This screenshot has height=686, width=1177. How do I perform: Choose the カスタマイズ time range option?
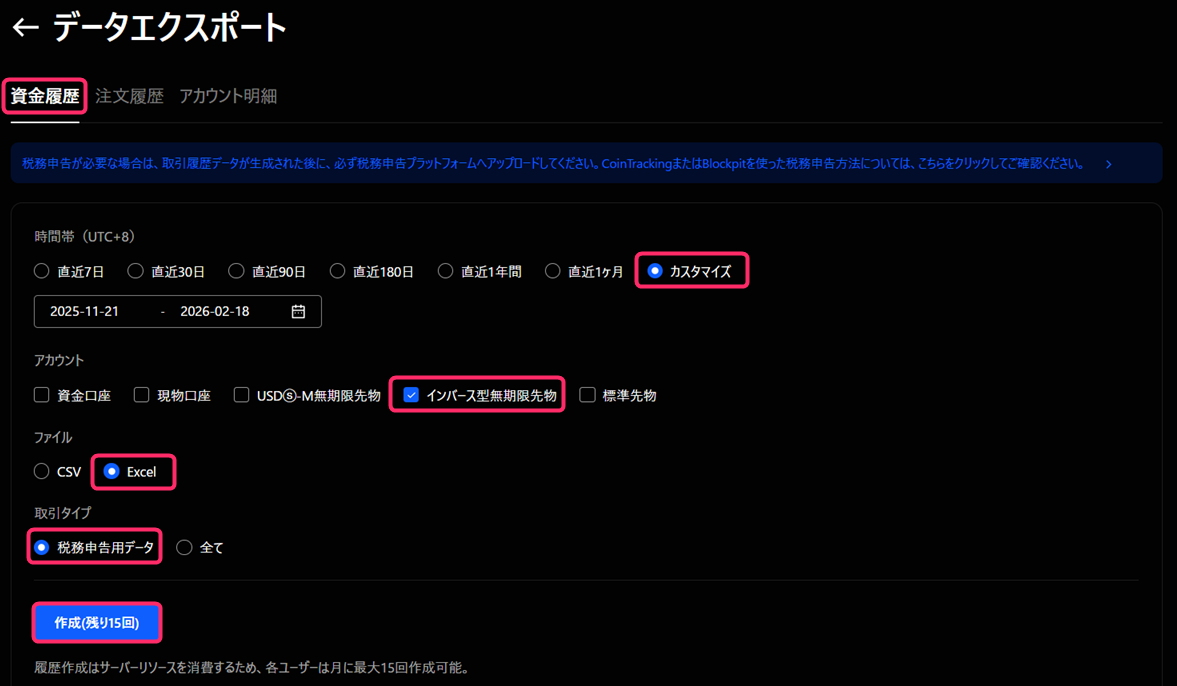[x=655, y=271]
